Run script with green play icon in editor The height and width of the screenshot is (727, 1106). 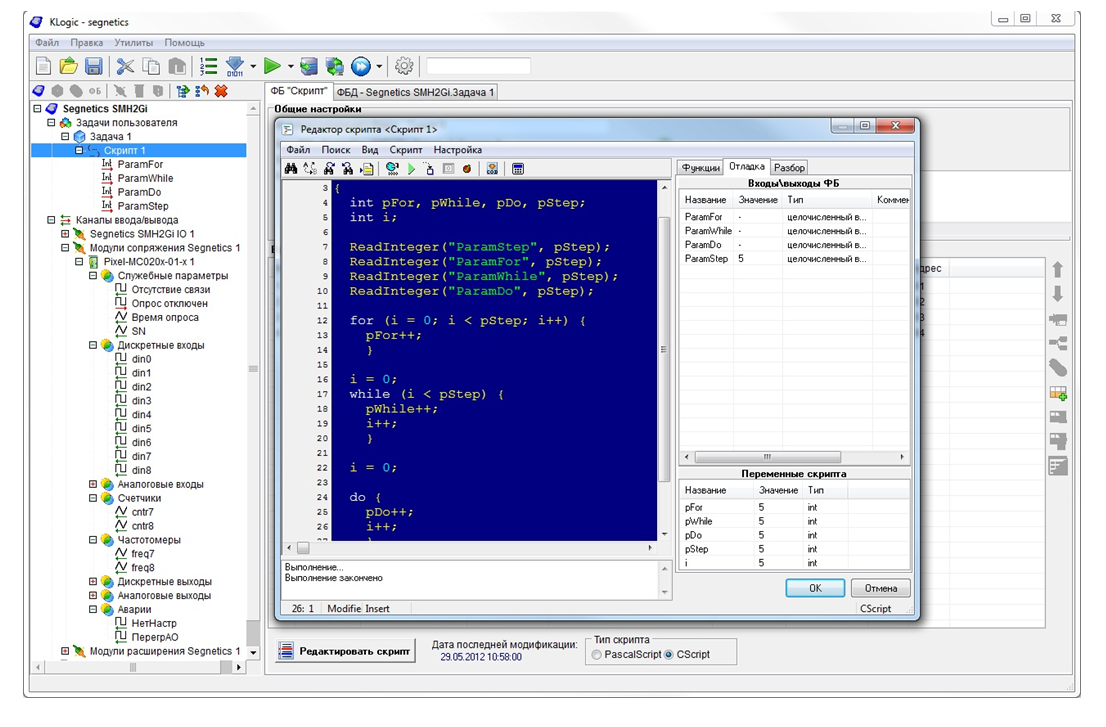coord(411,169)
